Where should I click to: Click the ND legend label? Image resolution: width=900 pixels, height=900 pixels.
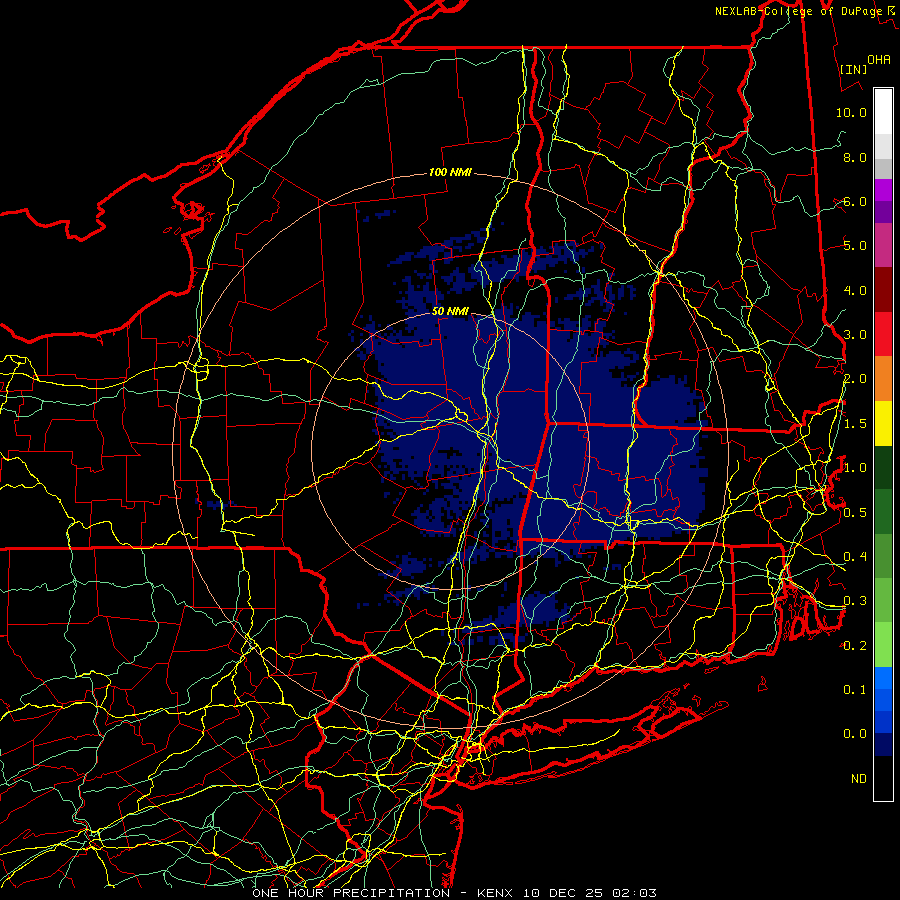859,779
